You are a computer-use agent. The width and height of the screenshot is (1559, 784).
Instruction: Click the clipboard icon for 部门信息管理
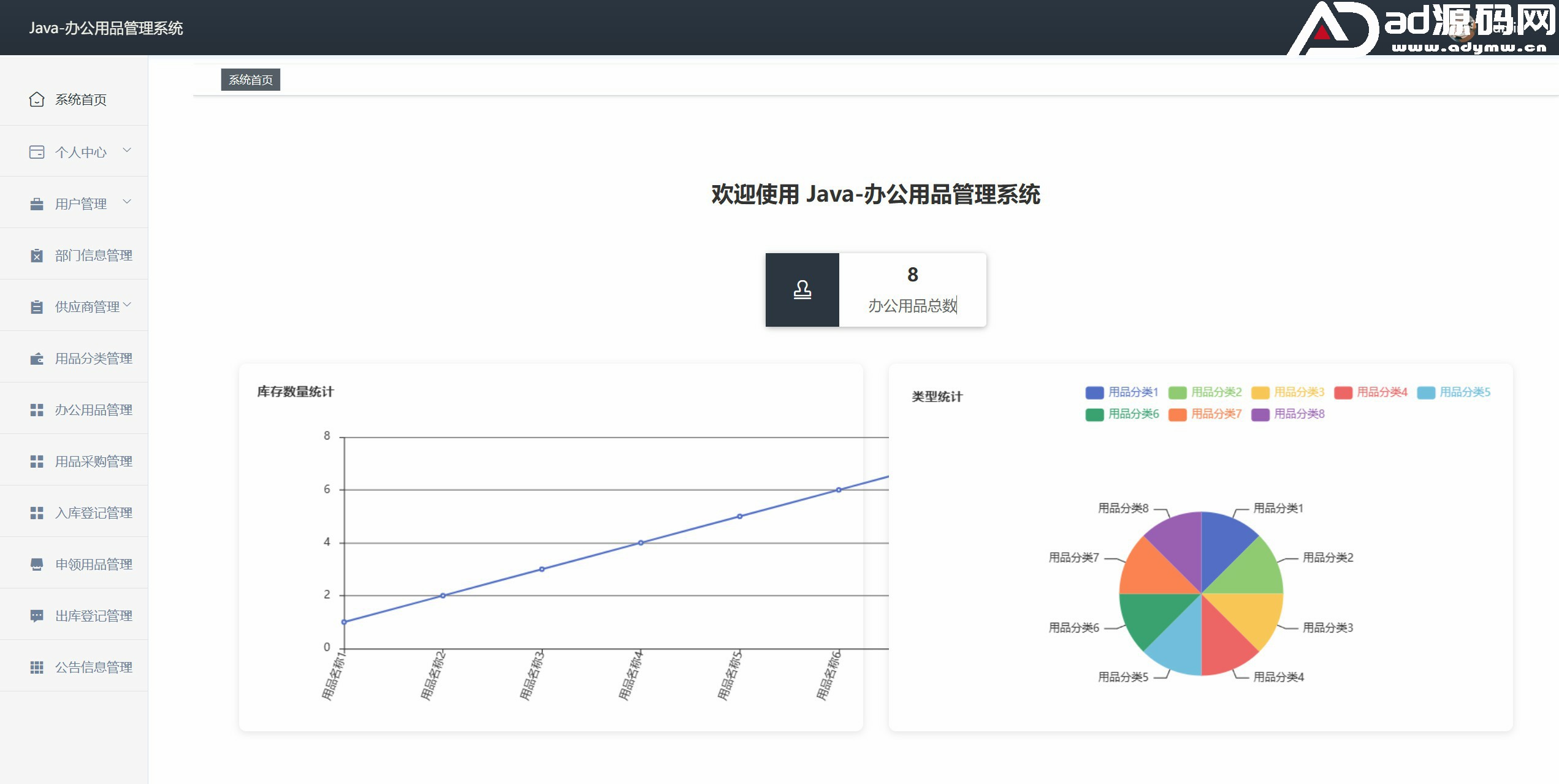37,256
